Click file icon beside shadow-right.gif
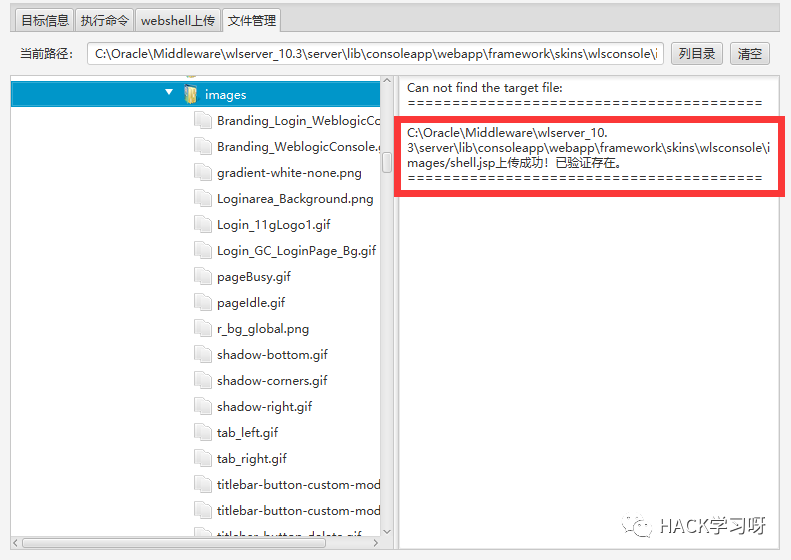 click(x=203, y=406)
